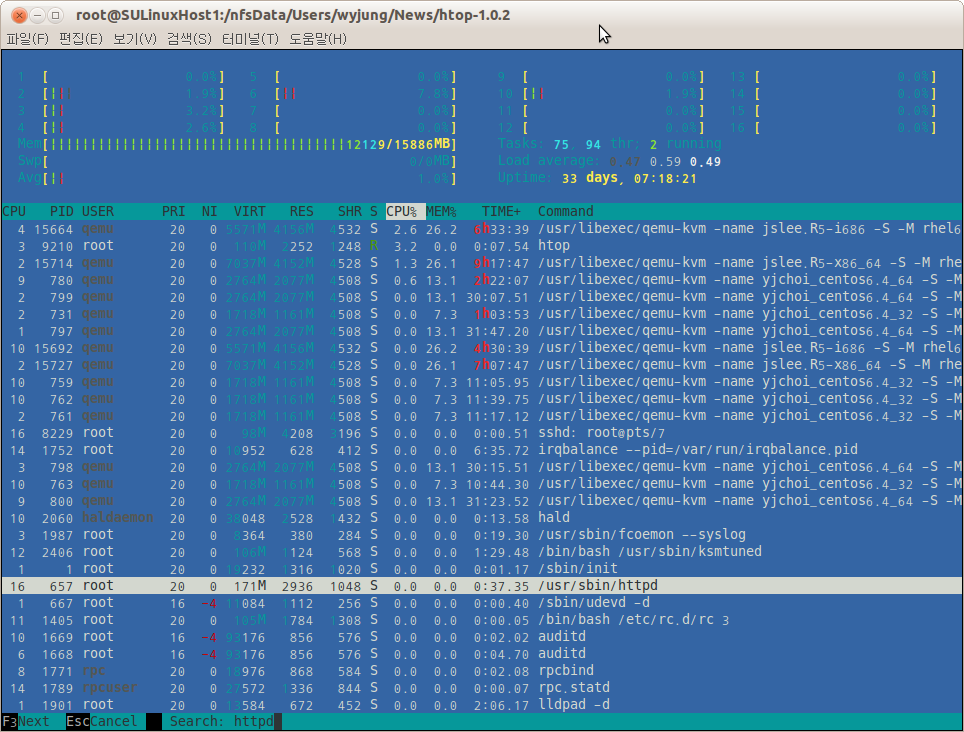Sort by the RES column header

pos(301,211)
